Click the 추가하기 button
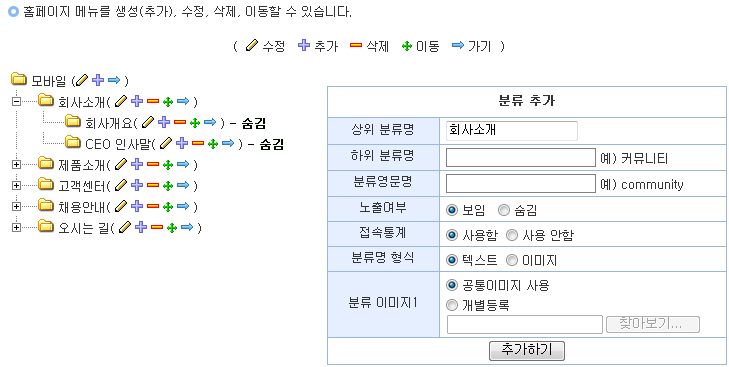729x367 pixels. 527,351
